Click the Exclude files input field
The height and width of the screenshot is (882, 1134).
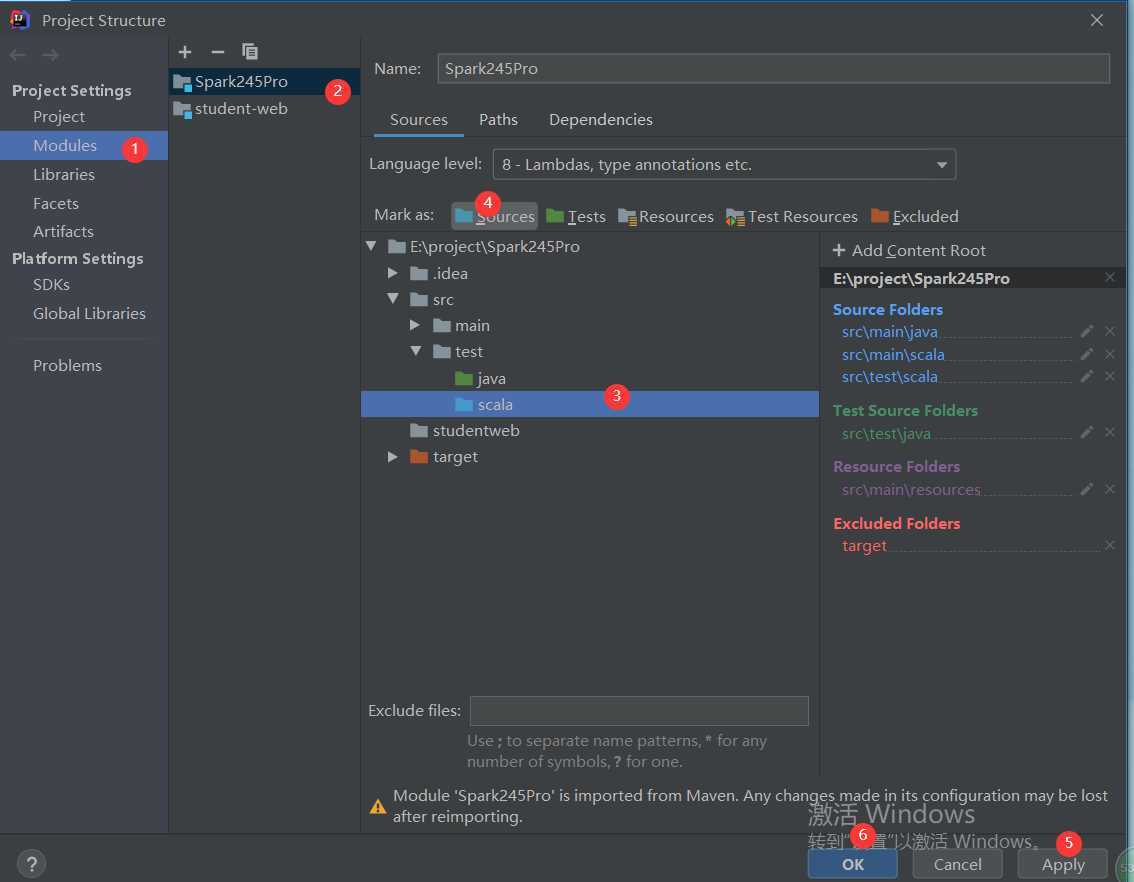click(x=639, y=711)
